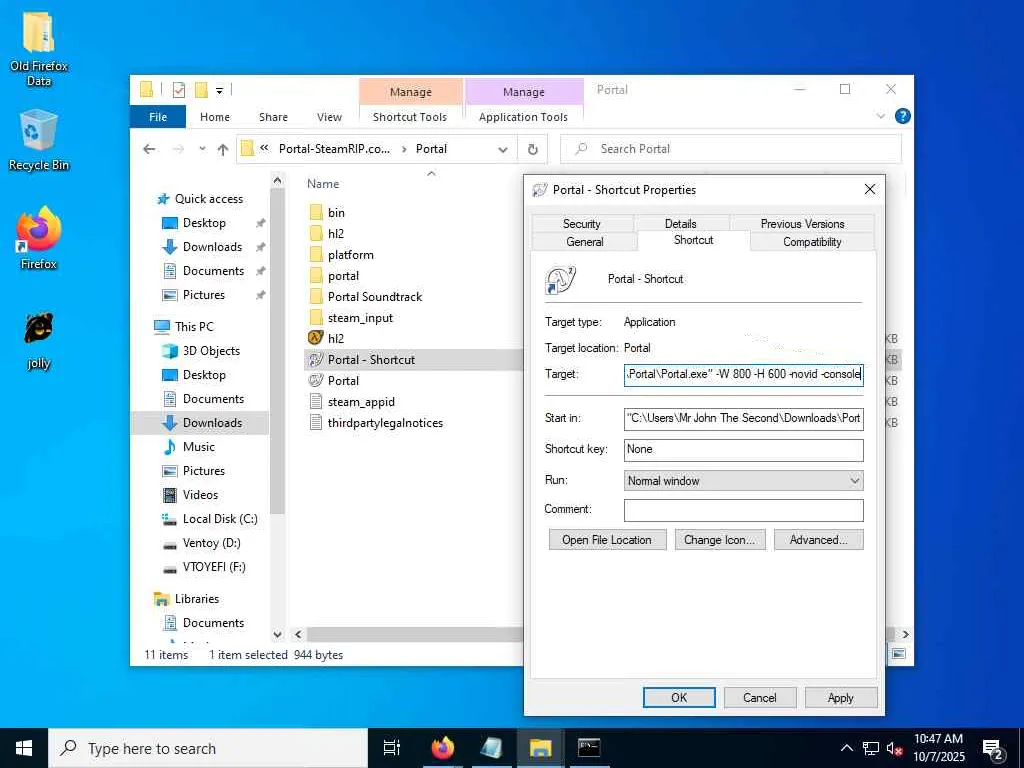This screenshot has height=768, width=1024.
Task: Click into the Start in field
Action: (744, 419)
